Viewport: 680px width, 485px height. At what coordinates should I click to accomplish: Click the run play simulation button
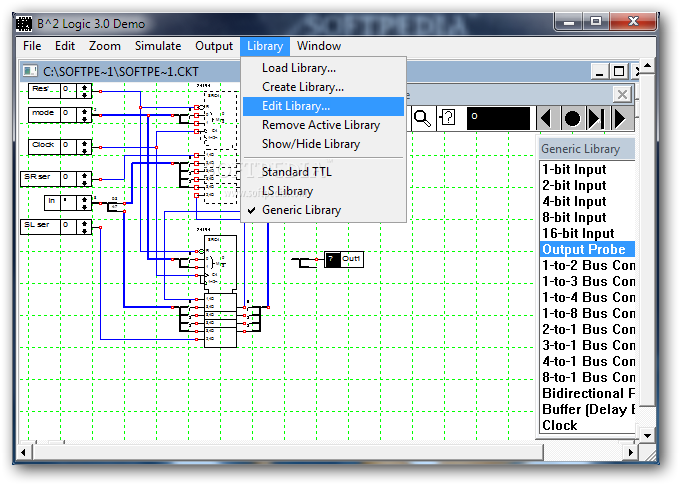click(x=620, y=118)
